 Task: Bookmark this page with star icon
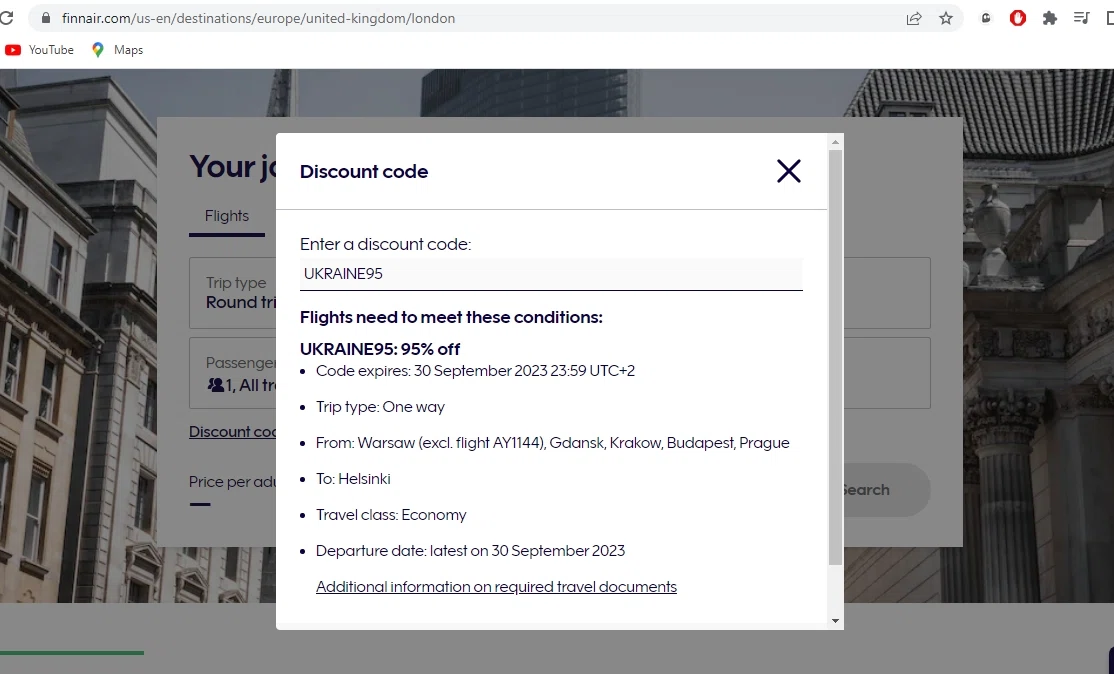[946, 18]
